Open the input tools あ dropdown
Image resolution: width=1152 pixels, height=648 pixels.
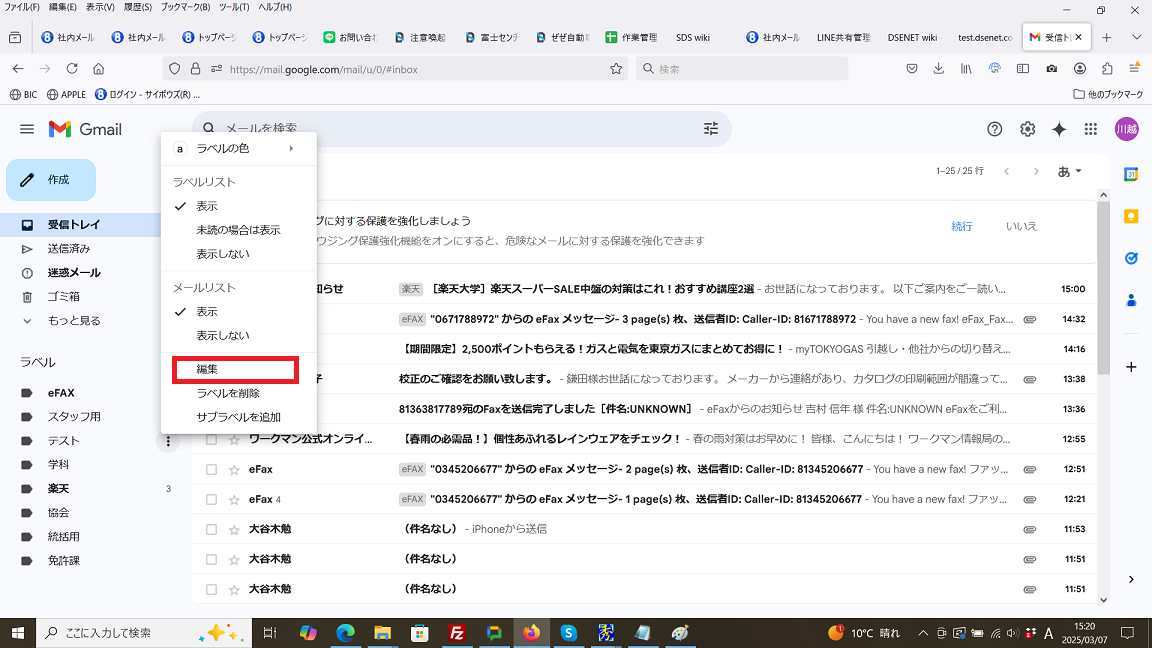pos(1069,171)
